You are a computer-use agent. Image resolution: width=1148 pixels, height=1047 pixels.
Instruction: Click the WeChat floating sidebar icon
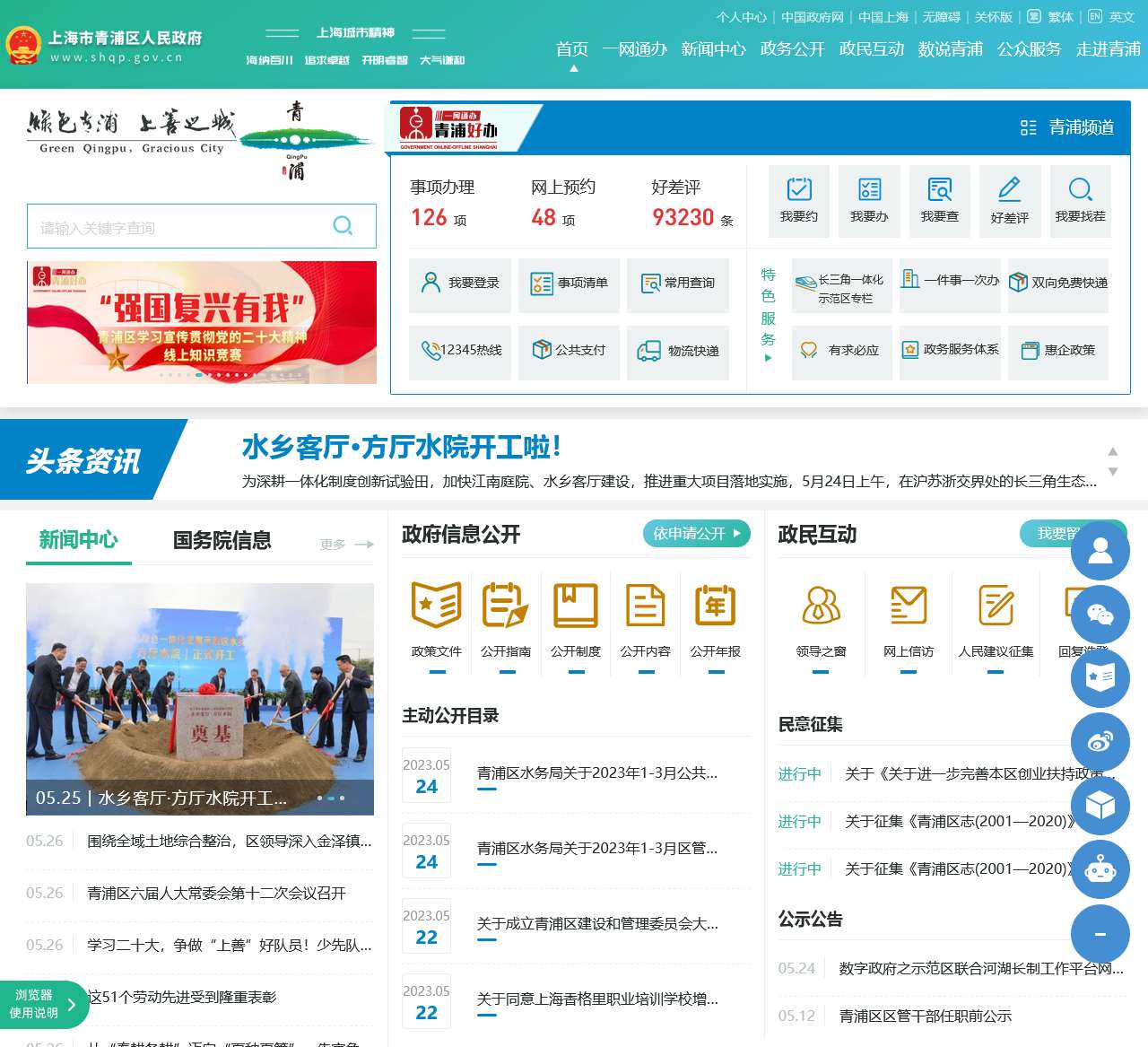1100,615
